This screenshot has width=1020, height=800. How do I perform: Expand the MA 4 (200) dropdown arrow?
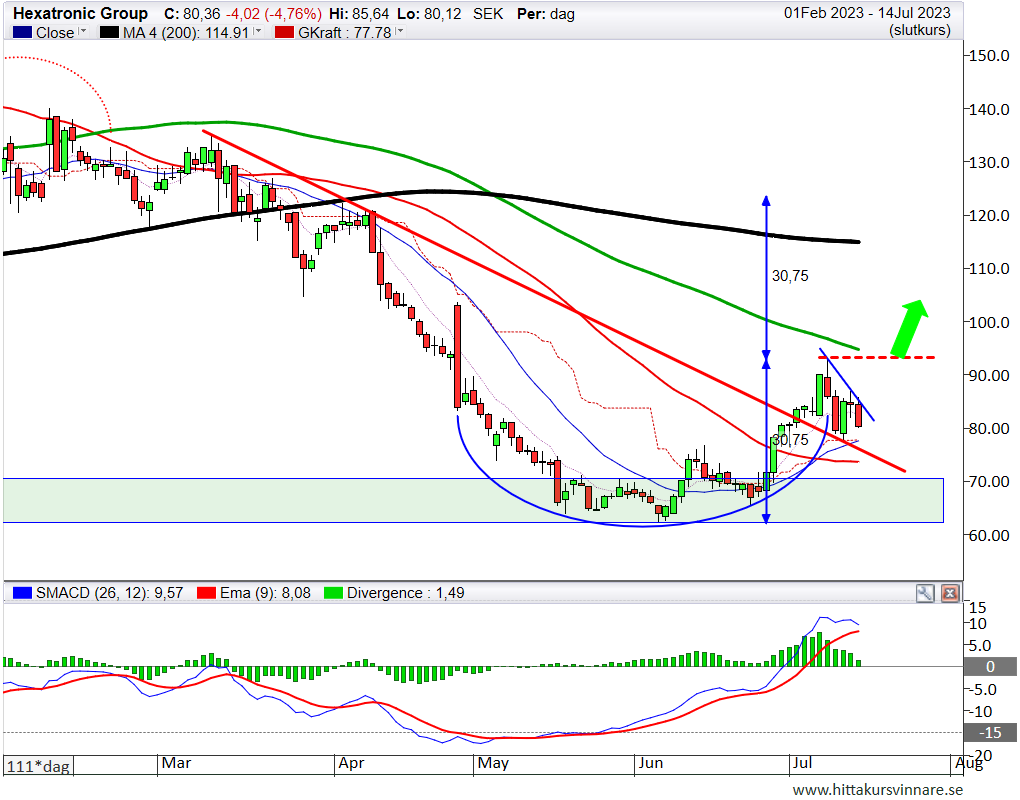pos(258,31)
